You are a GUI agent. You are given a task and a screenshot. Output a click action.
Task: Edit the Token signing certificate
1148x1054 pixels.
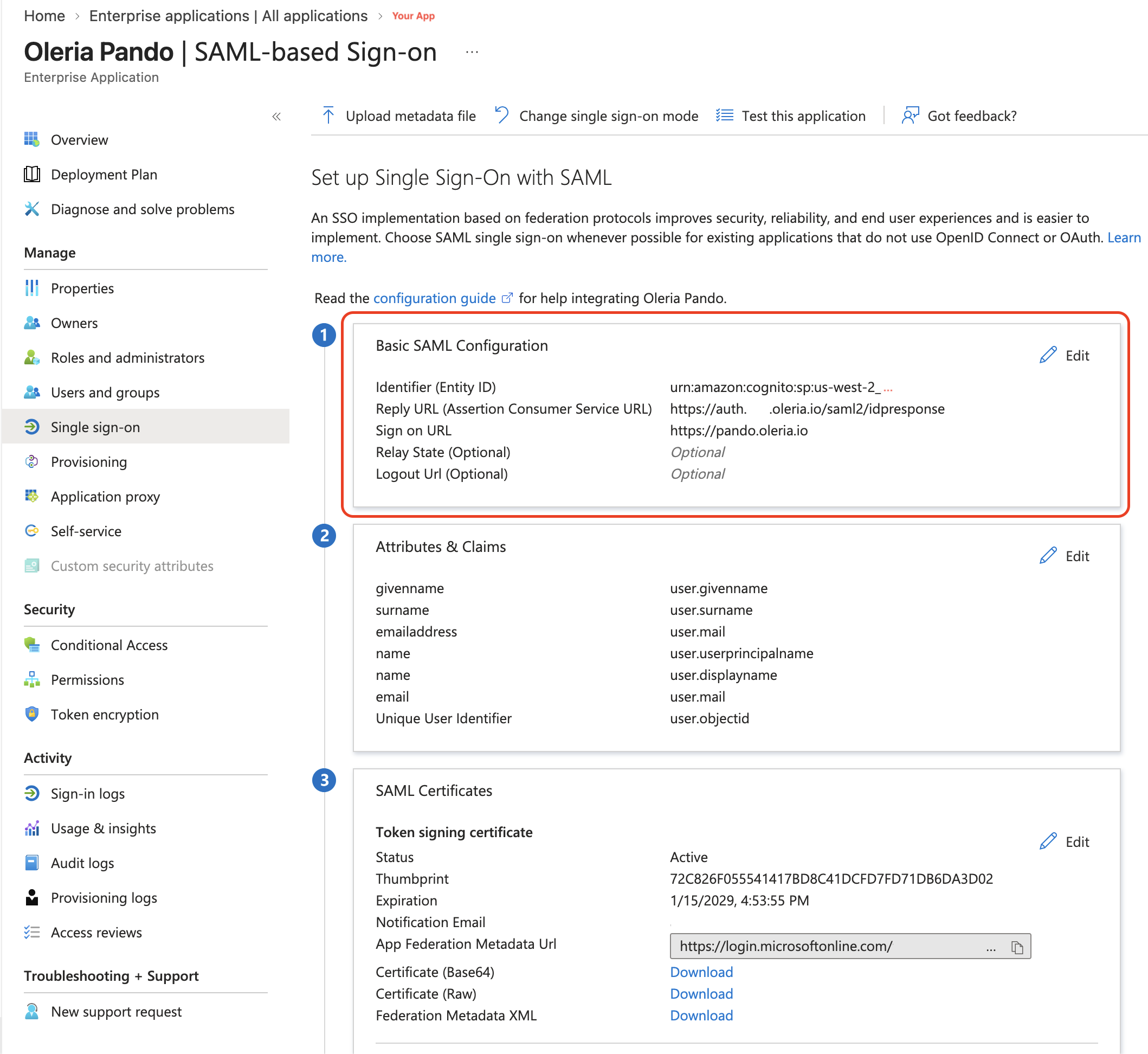tap(1065, 842)
